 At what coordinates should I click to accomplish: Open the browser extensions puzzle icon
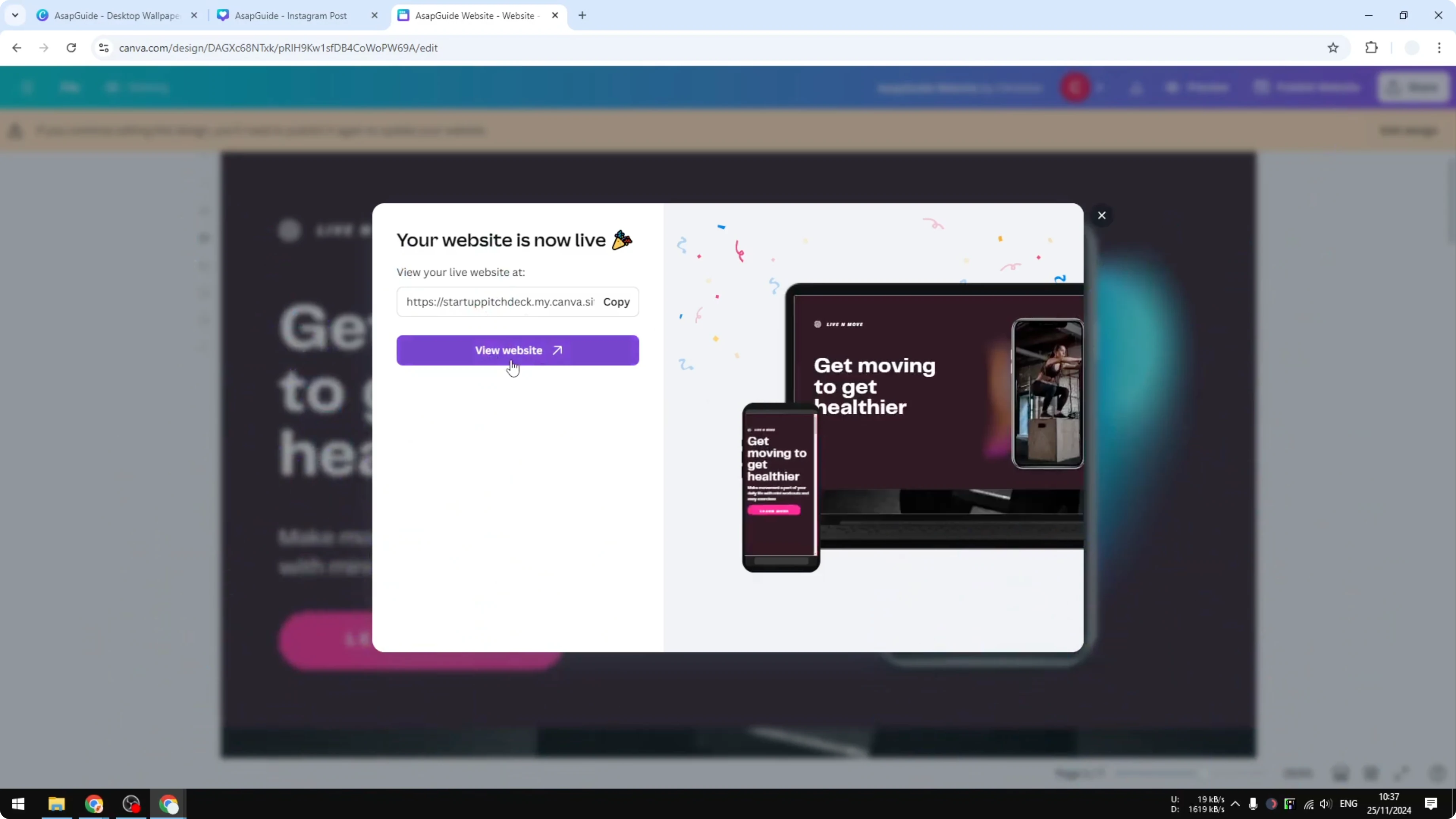(x=1372, y=48)
